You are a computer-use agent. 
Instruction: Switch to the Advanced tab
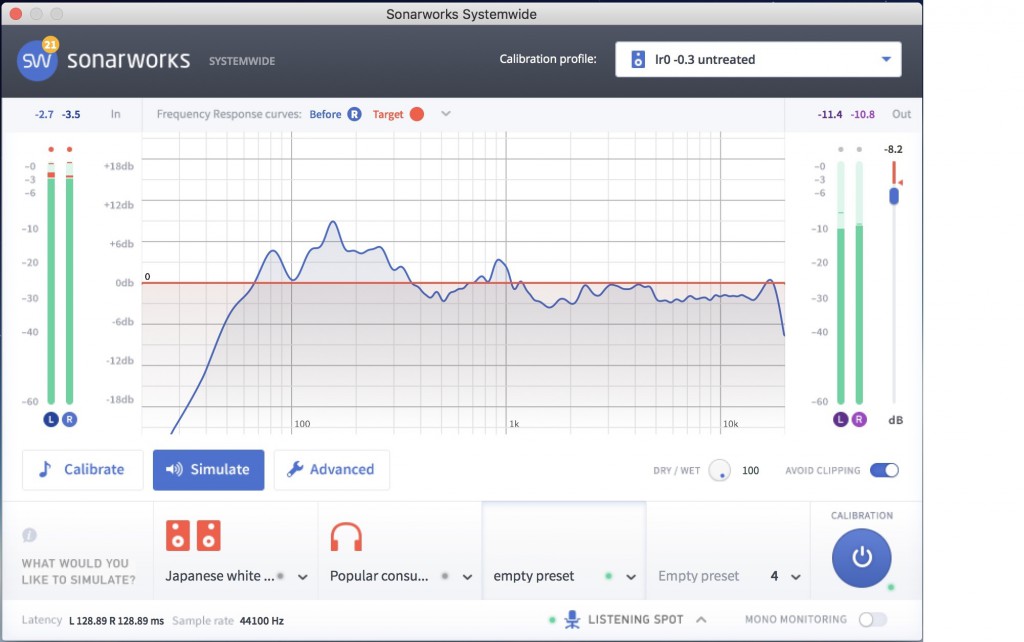pos(332,470)
